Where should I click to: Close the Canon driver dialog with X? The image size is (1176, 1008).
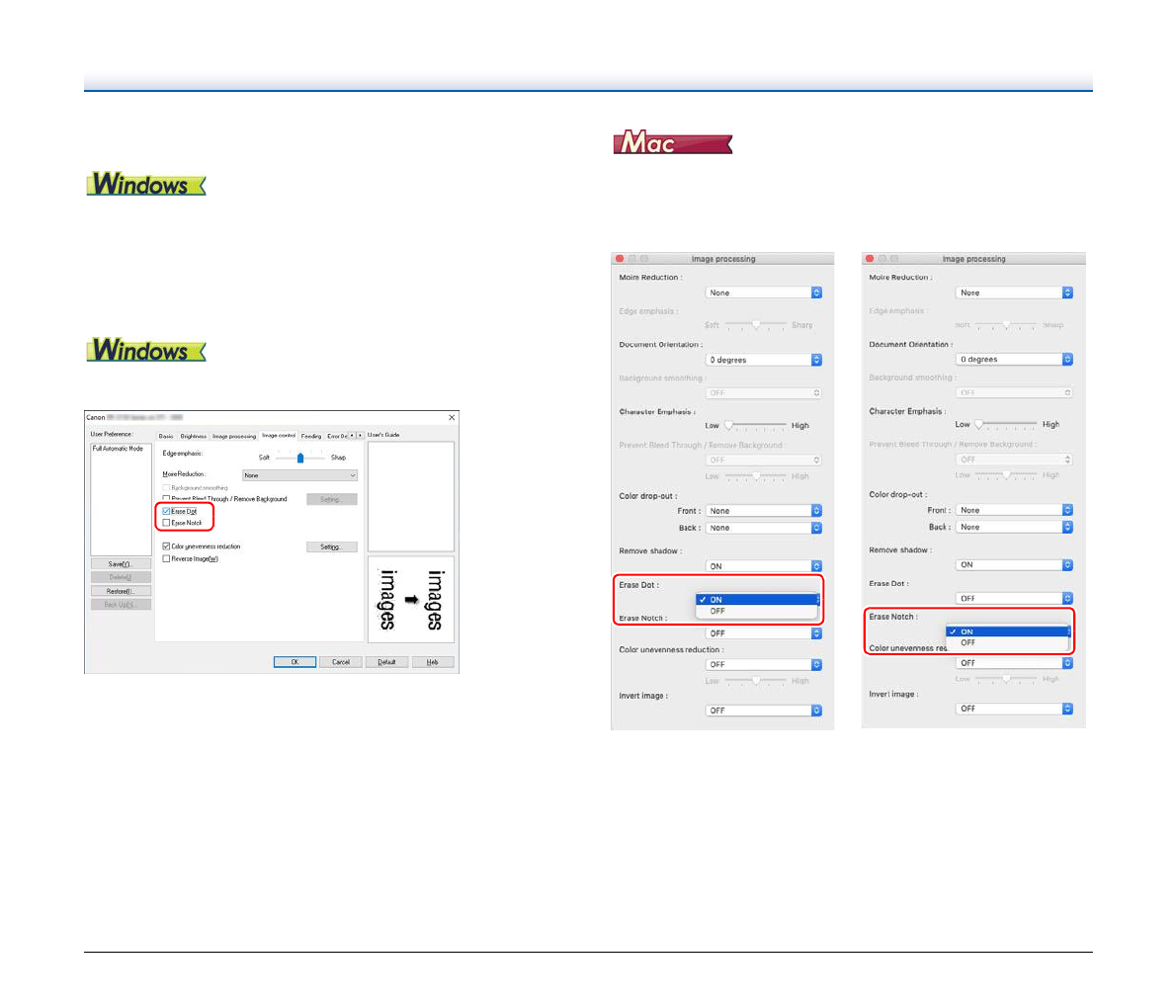[452, 418]
